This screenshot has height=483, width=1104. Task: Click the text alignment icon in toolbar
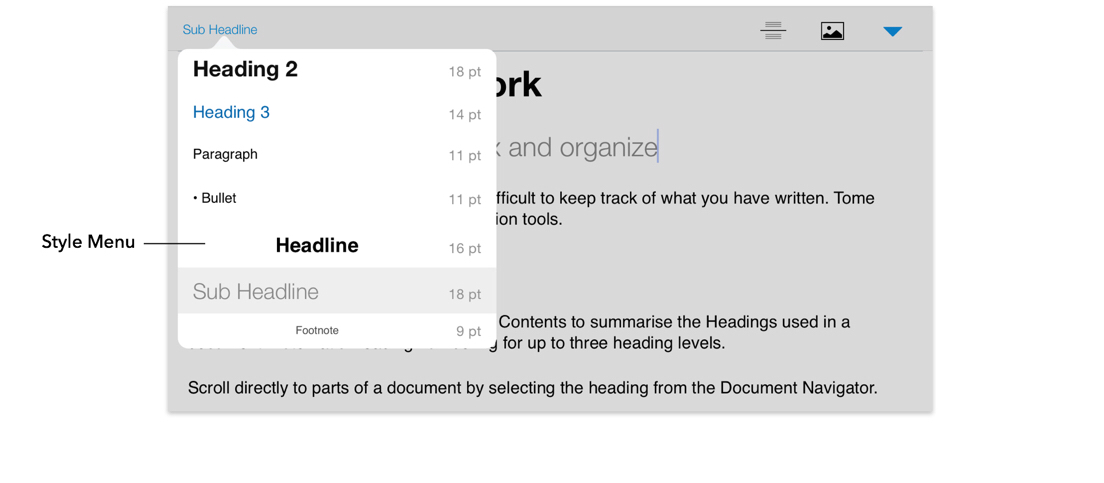pos(772,31)
